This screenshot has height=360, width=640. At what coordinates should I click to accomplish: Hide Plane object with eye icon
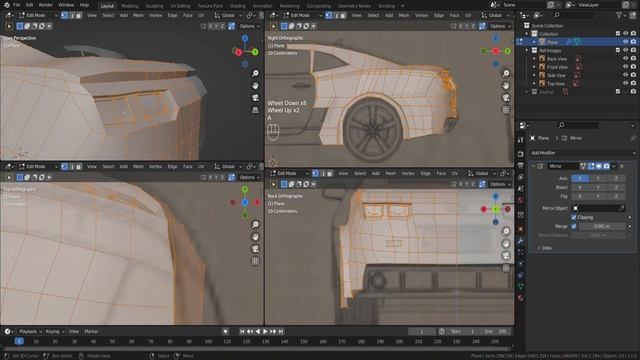[x=625, y=42]
